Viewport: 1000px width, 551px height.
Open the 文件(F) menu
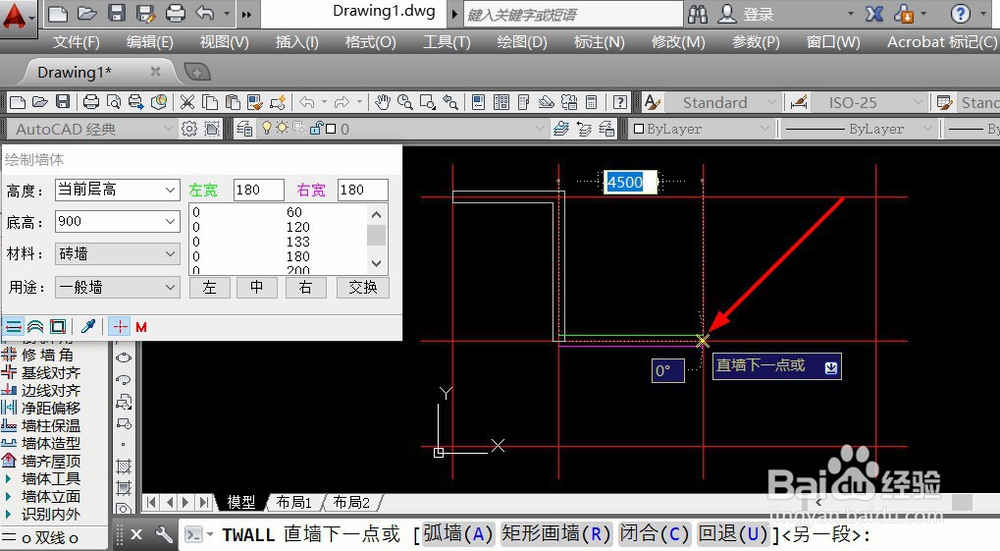click(76, 42)
